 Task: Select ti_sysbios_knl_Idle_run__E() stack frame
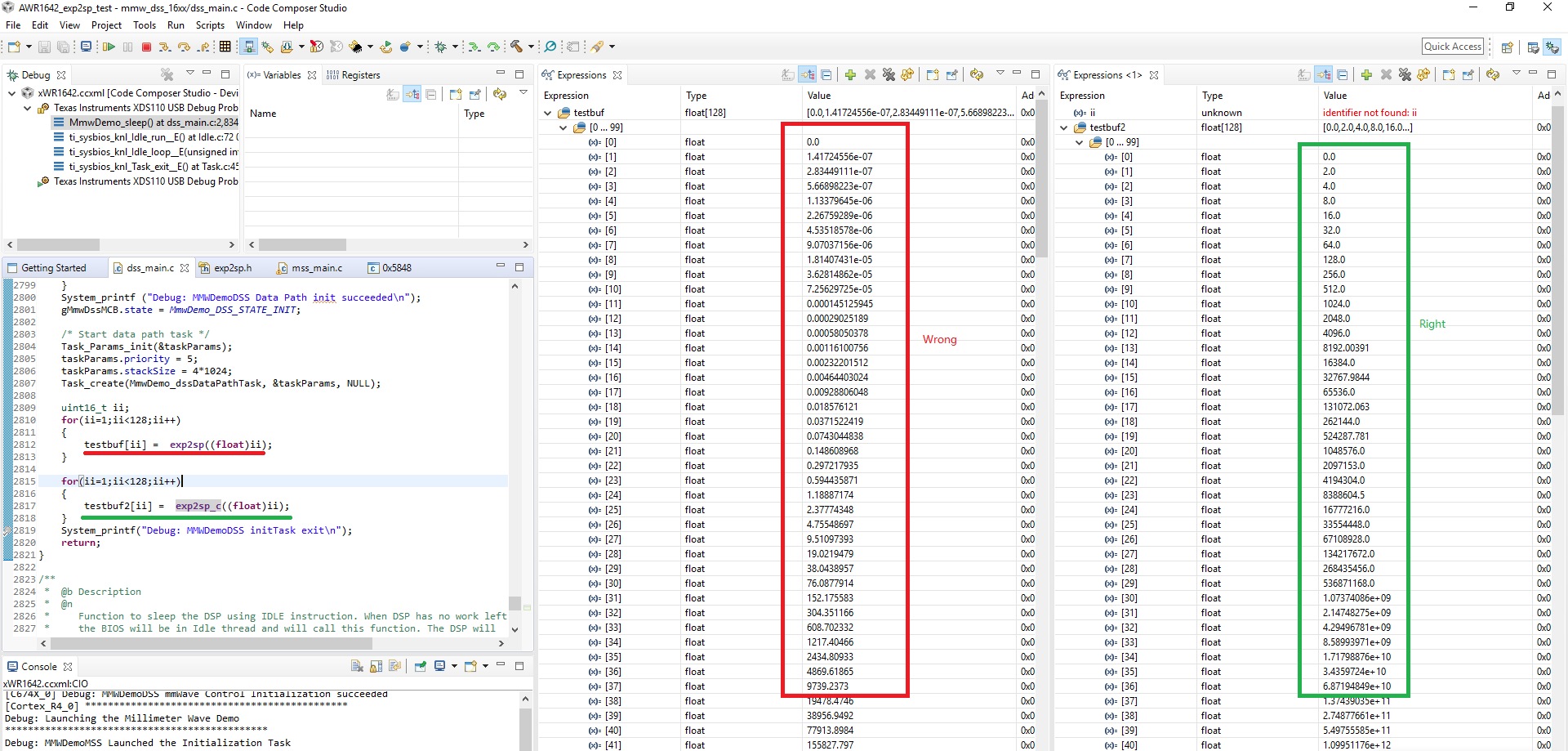tap(146, 137)
